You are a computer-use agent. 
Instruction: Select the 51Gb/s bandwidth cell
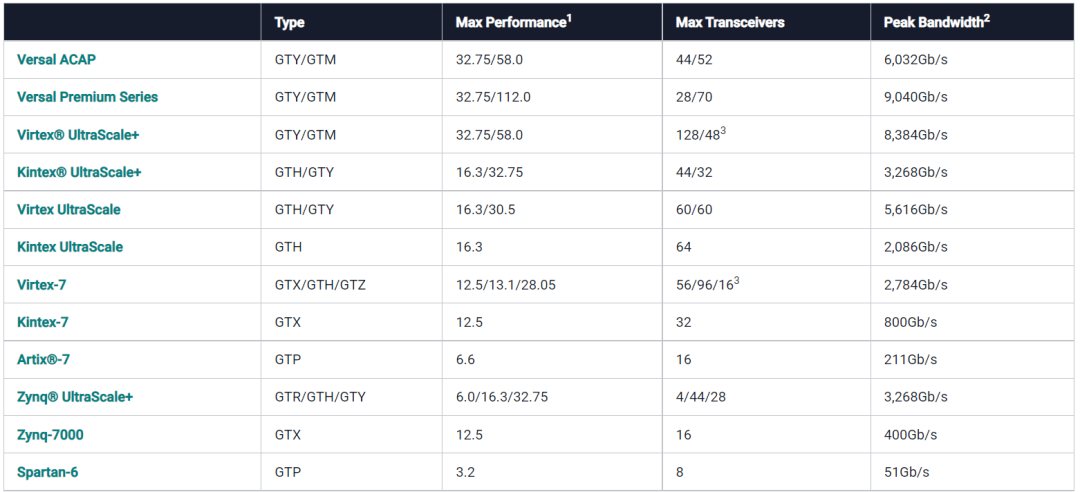click(x=906, y=472)
